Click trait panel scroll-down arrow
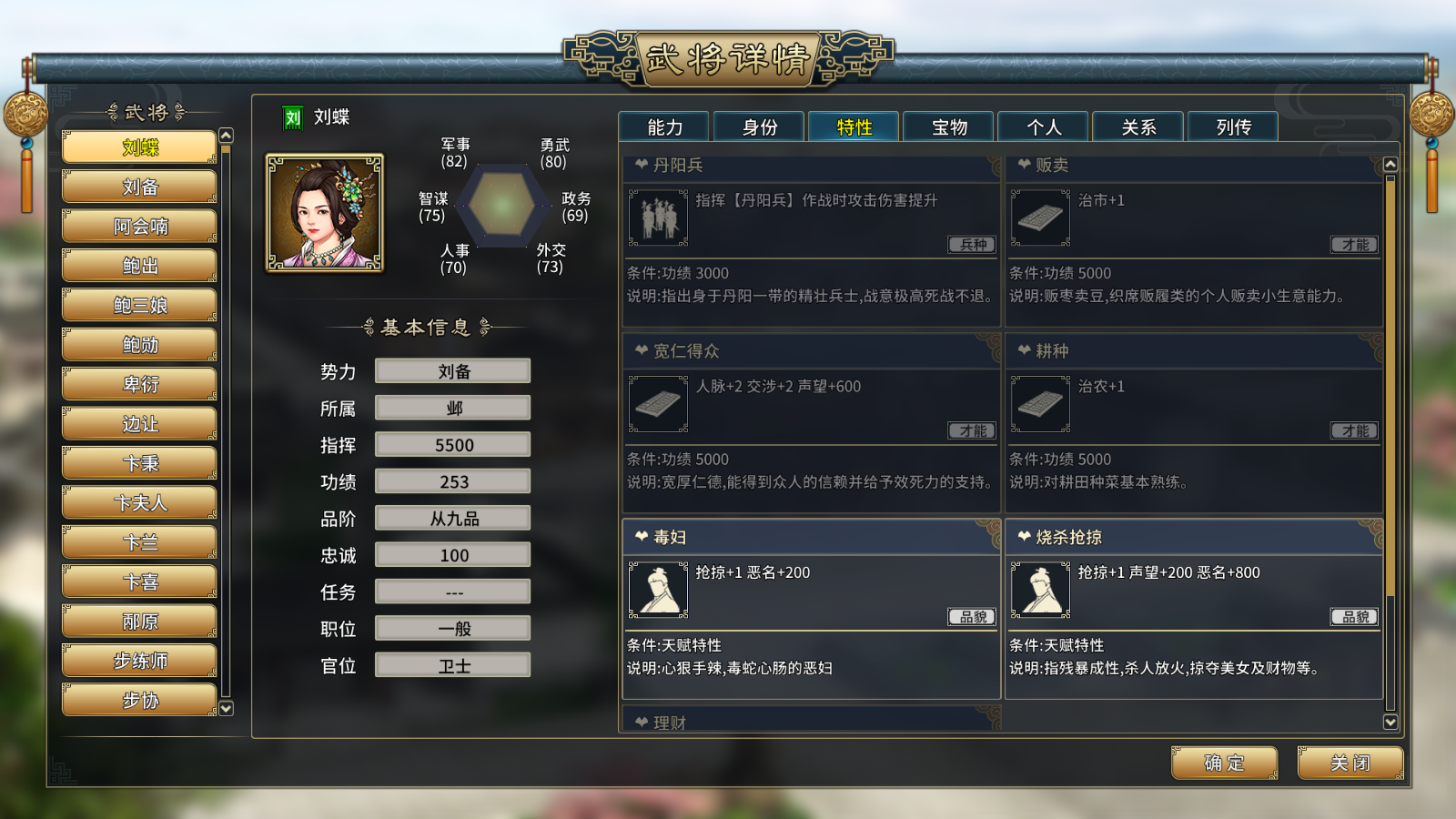 coord(1390,722)
